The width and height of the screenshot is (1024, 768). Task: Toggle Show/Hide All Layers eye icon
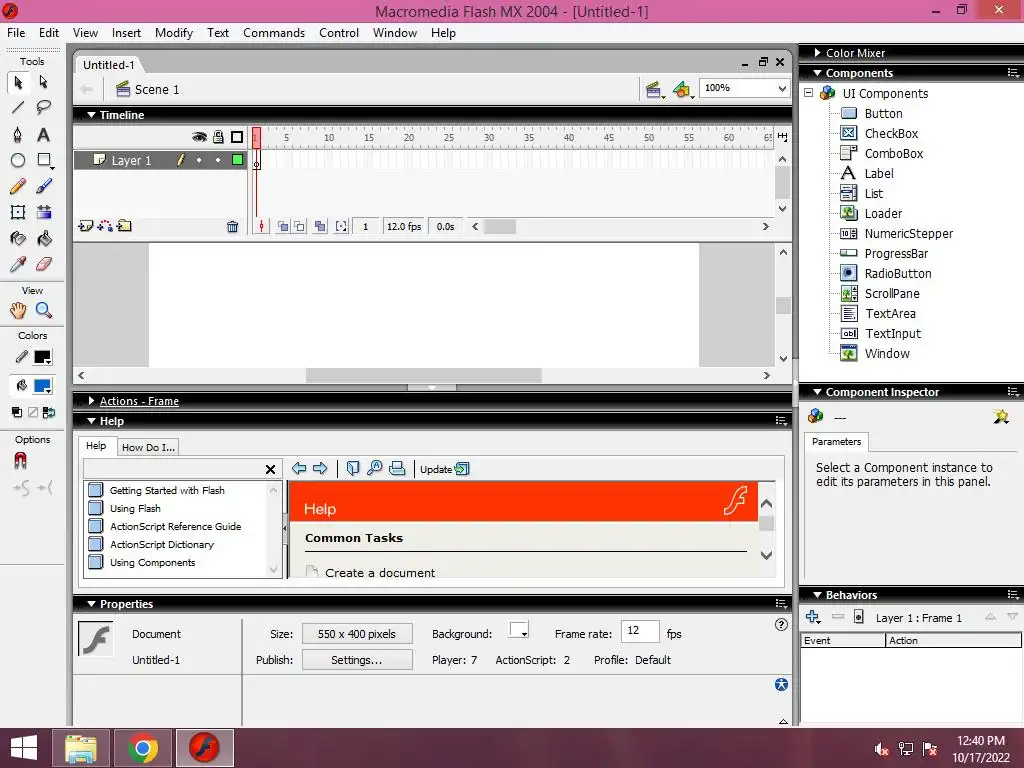199,137
